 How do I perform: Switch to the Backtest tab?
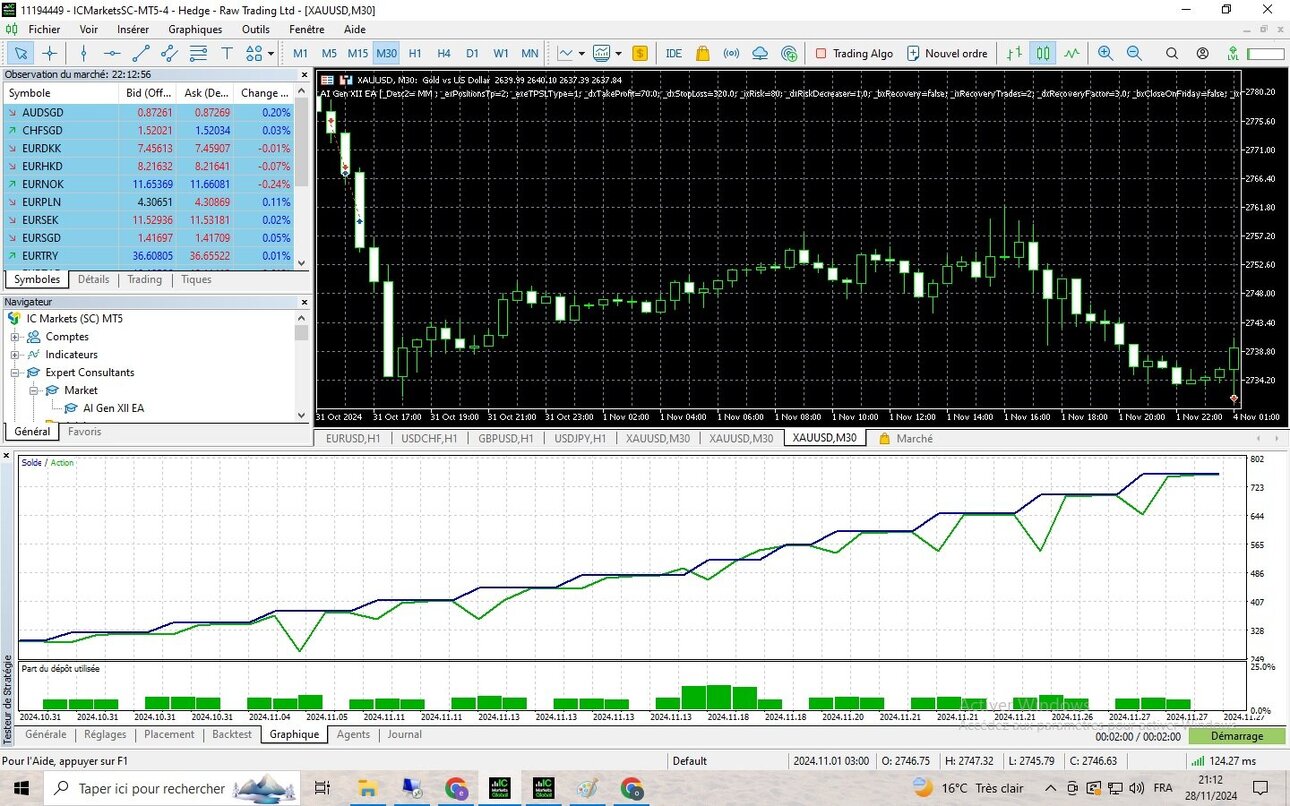click(232, 734)
